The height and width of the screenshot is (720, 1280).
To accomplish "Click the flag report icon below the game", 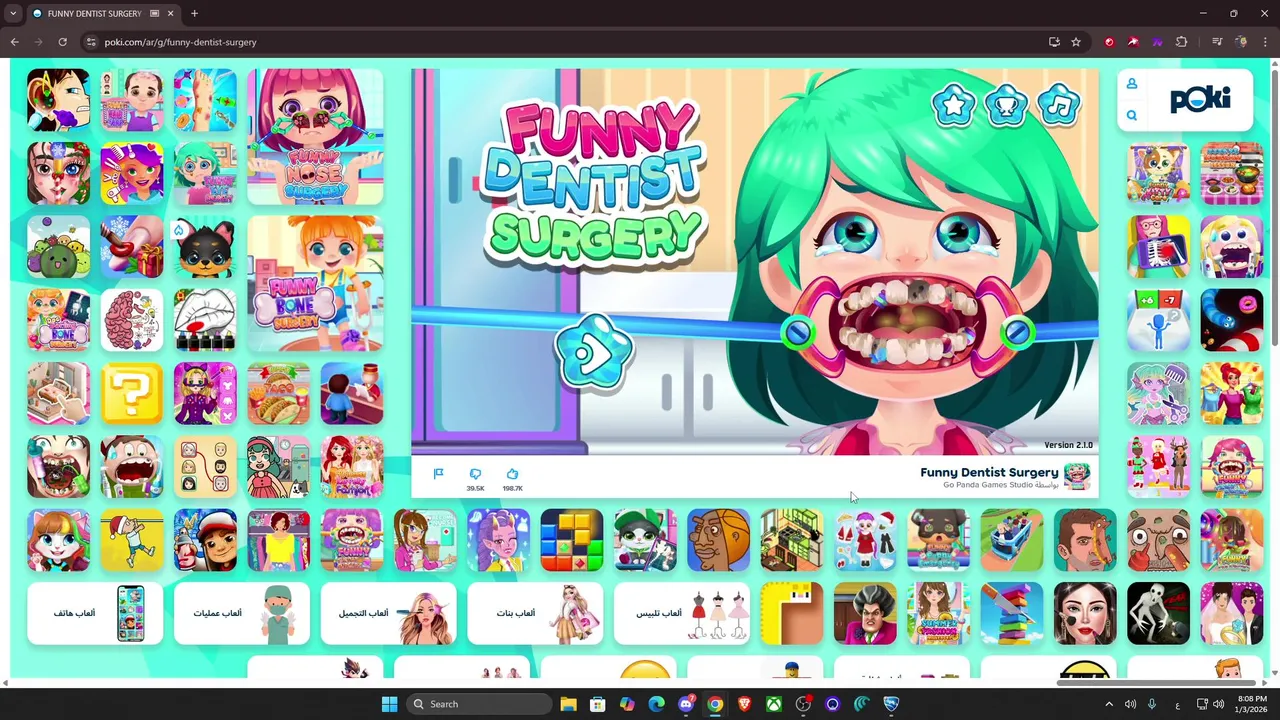I will tap(438, 474).
